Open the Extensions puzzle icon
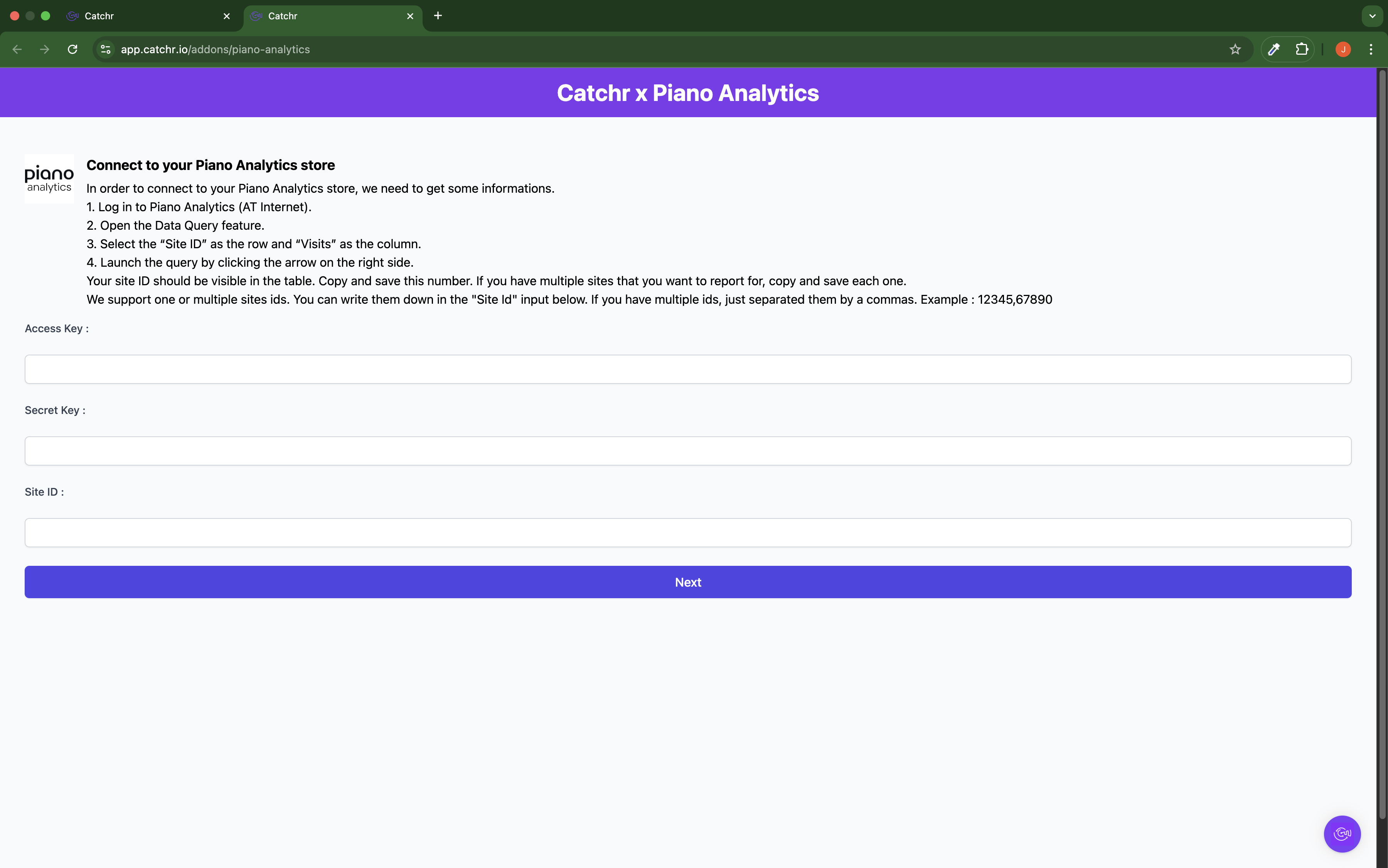Image resolution: width=1388 pixels, height=868 pixels. point(1302,49)
